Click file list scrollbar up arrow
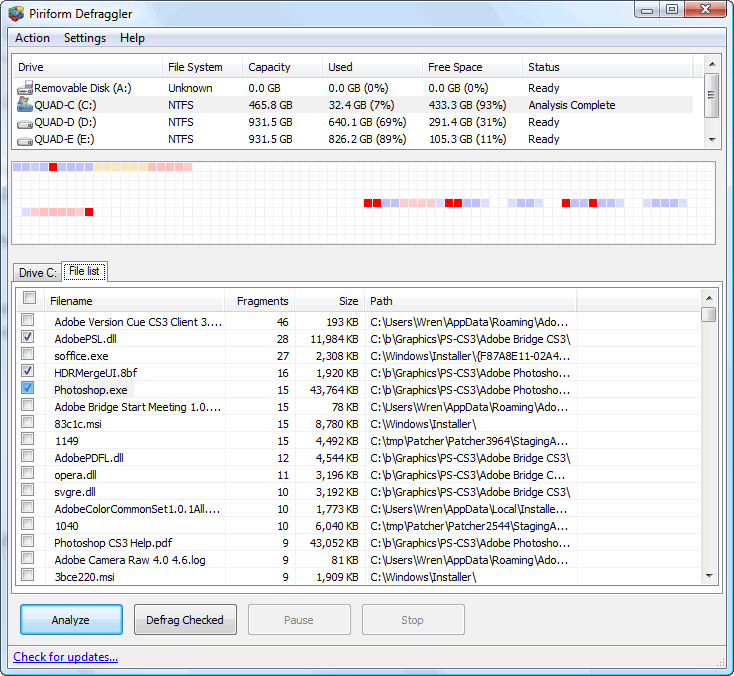 [709, 298]
